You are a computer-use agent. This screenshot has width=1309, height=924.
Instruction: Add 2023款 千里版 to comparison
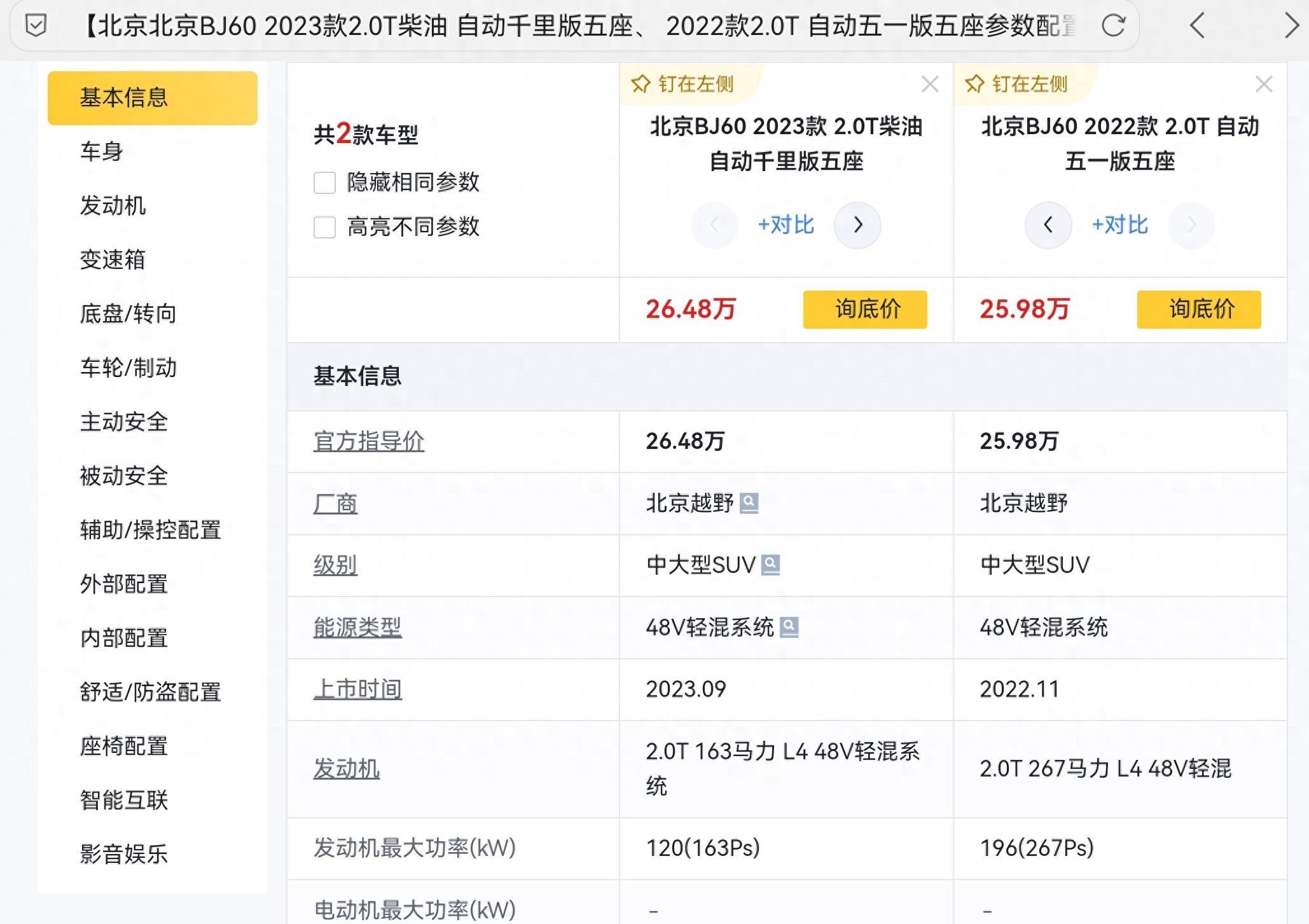pyautogui.click(x=786, y=225)
